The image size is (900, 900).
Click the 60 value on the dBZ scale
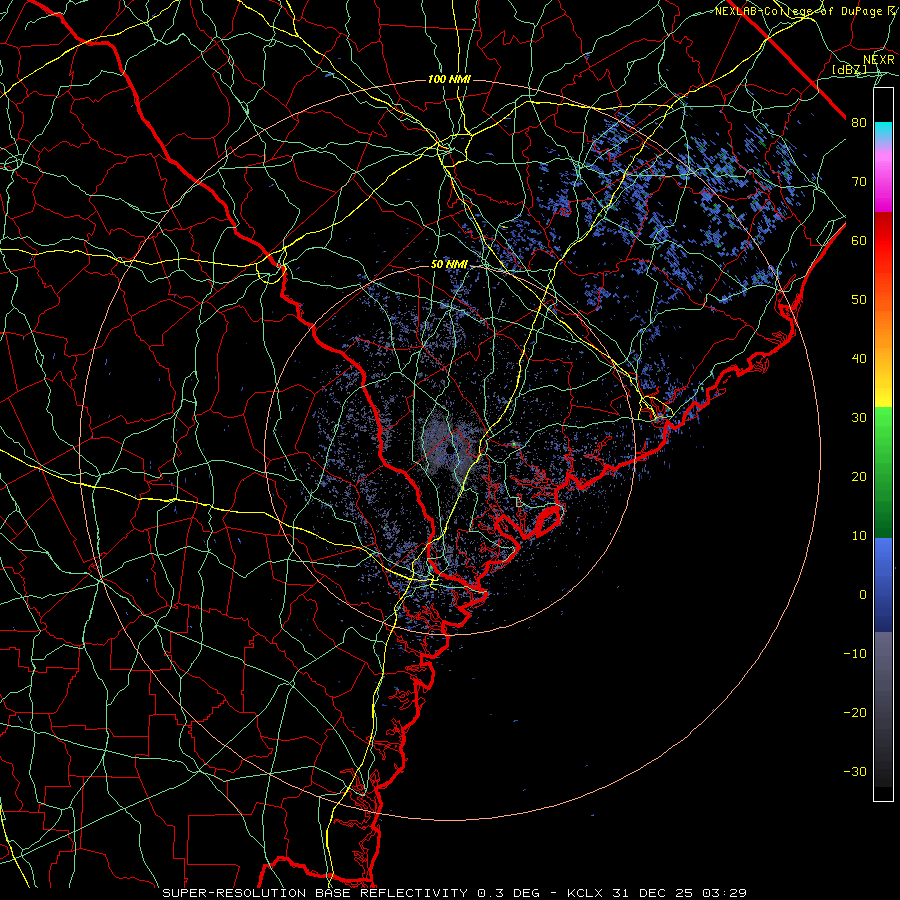(859, 241)
